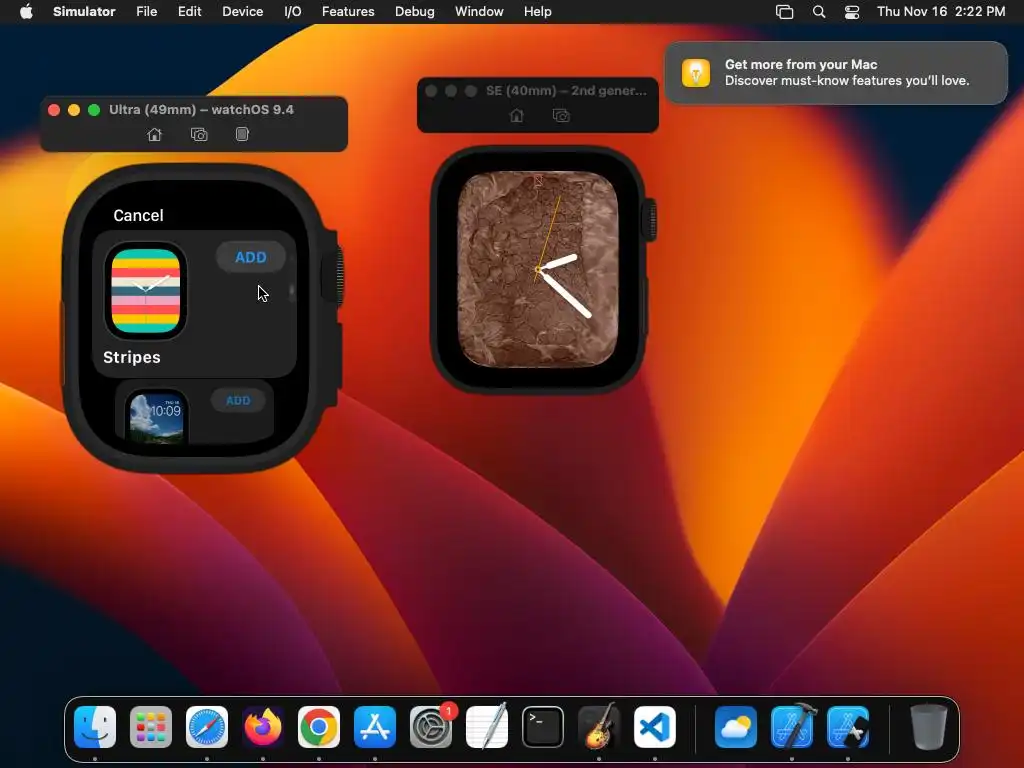Click lightbulb Tips icon in notification
Screen dimensions: 1024x768
tap(696, 72)
